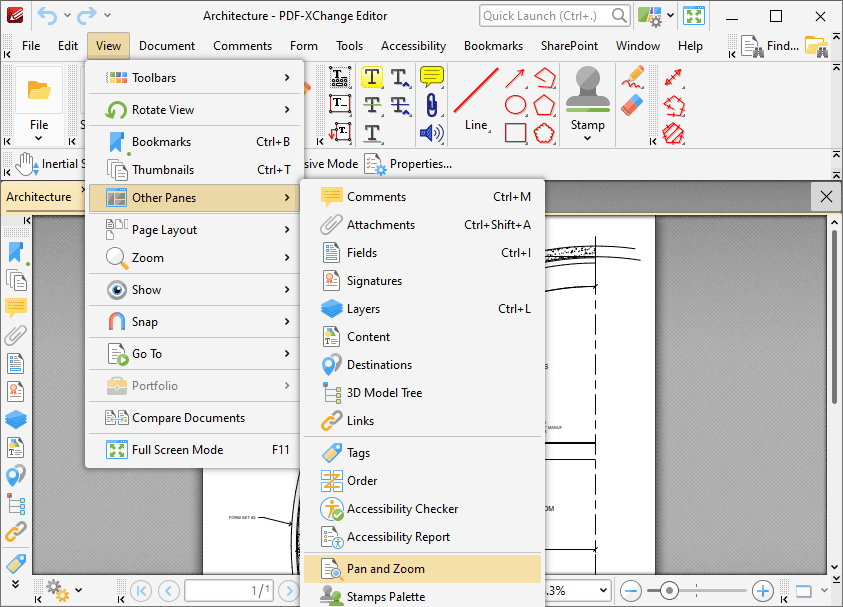Toggle Bookmarks pane via View menu
The width and height of the screenshot is (843, 607).
coord(194,142)
